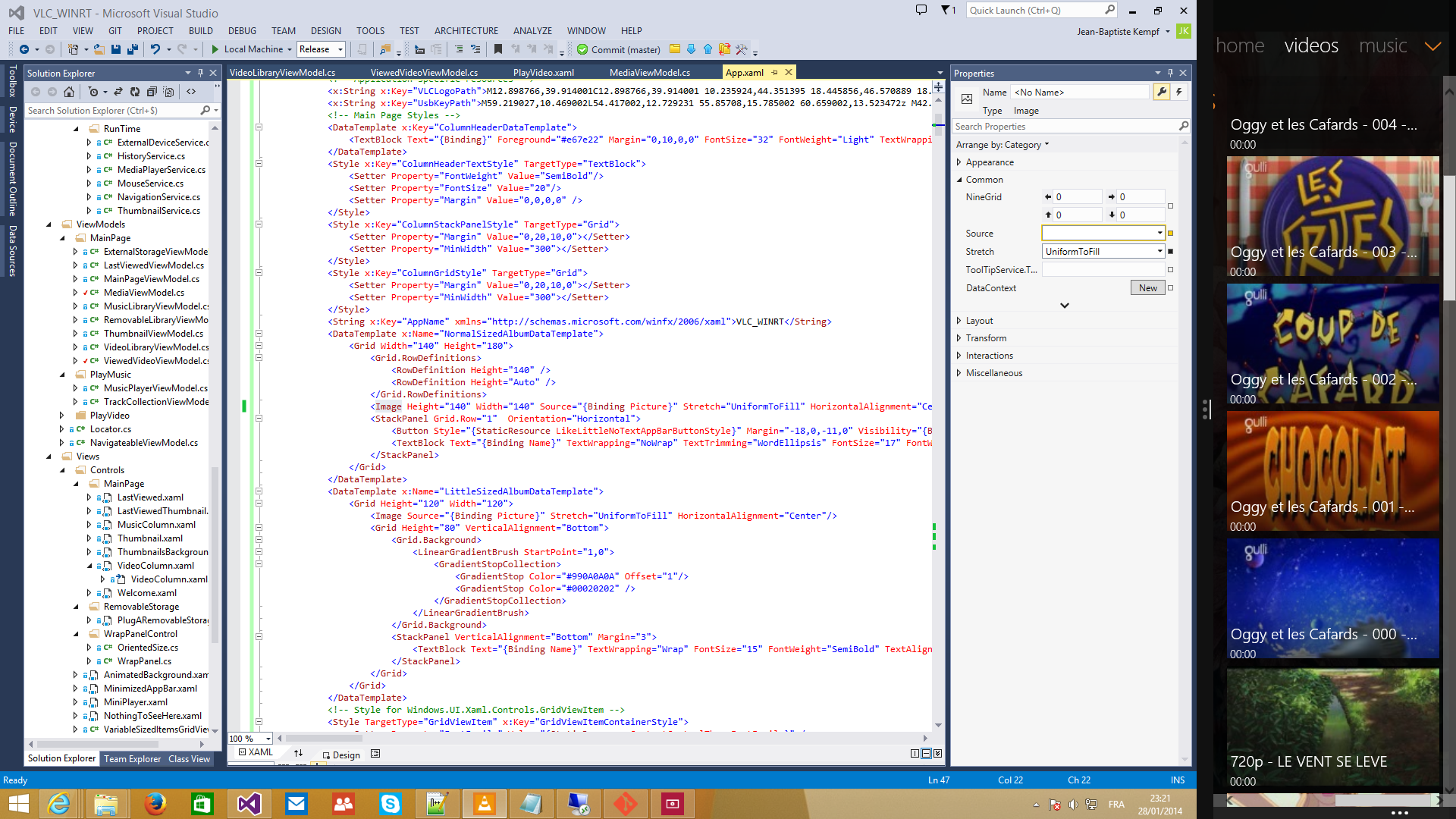Viewport: 1456px width, 819px height.
Task: Click the Collapse All icon in Solution Explorer
Action: click(152, 92)
